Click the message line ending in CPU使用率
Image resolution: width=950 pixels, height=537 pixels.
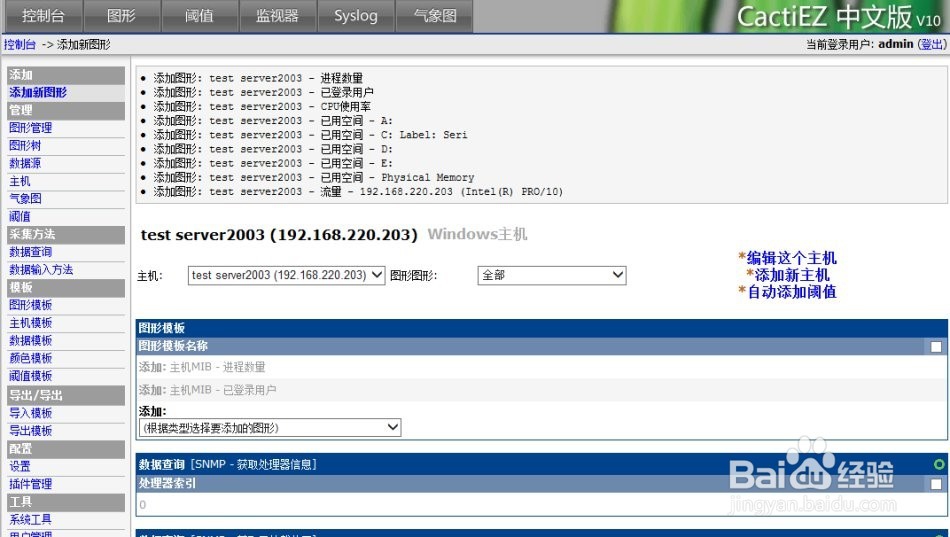click(262, 107)
